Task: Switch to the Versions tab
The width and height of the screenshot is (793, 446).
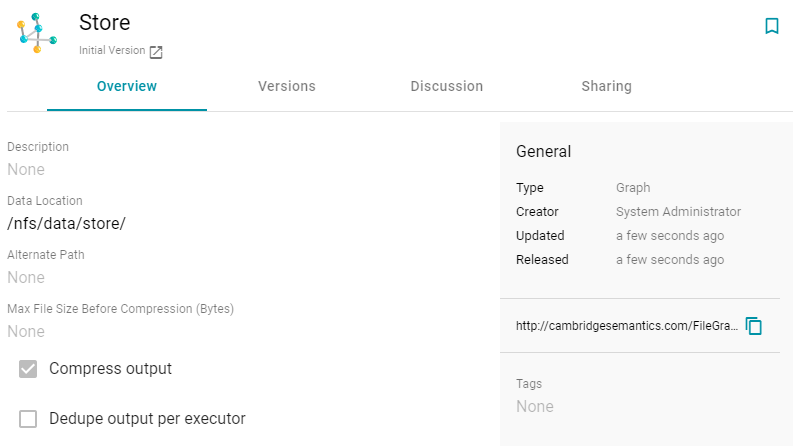Action: tap(287, 86)
